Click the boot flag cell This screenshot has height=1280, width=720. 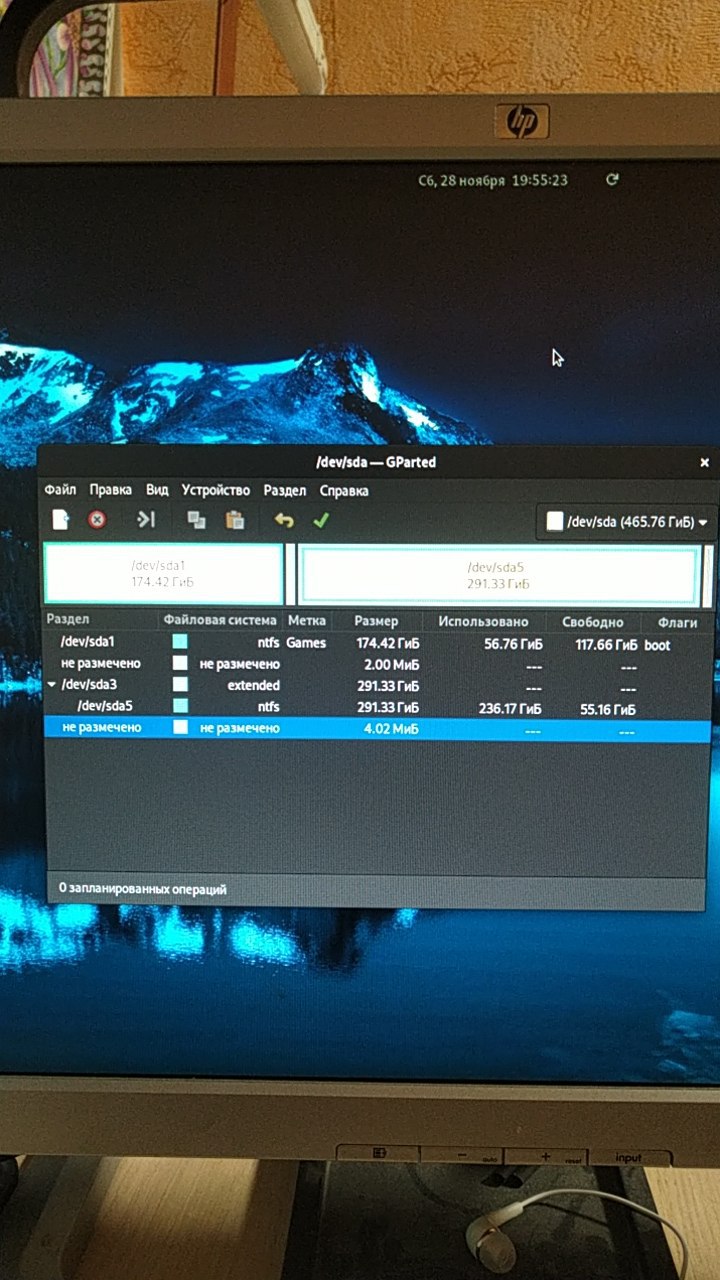coord(658,646)
